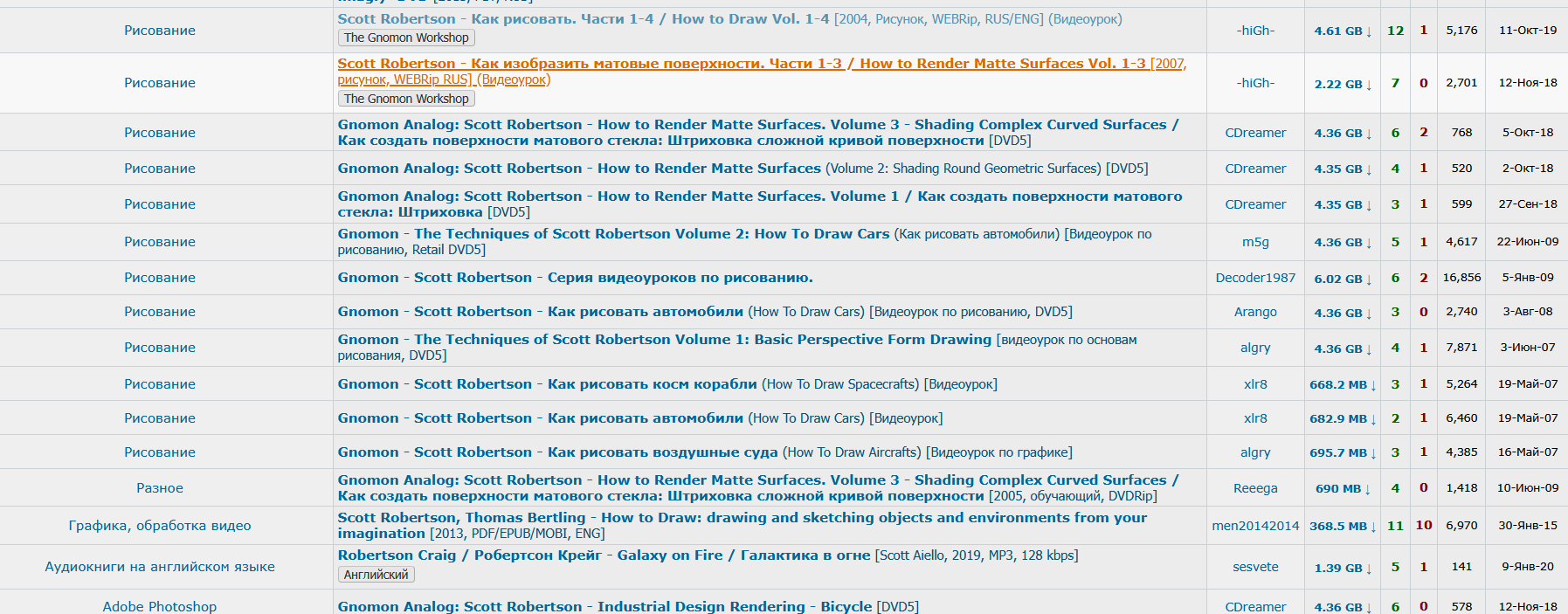Download the 682.9 MB torrent
1568x614 pixels.
point(1343,418)
